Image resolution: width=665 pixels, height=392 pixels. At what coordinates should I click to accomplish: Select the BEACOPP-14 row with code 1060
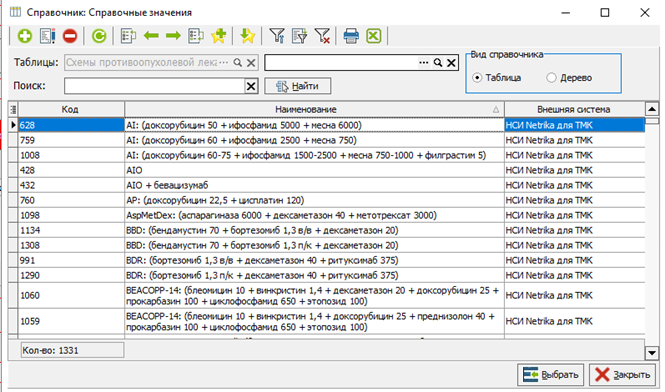click(x=327, y=296)
